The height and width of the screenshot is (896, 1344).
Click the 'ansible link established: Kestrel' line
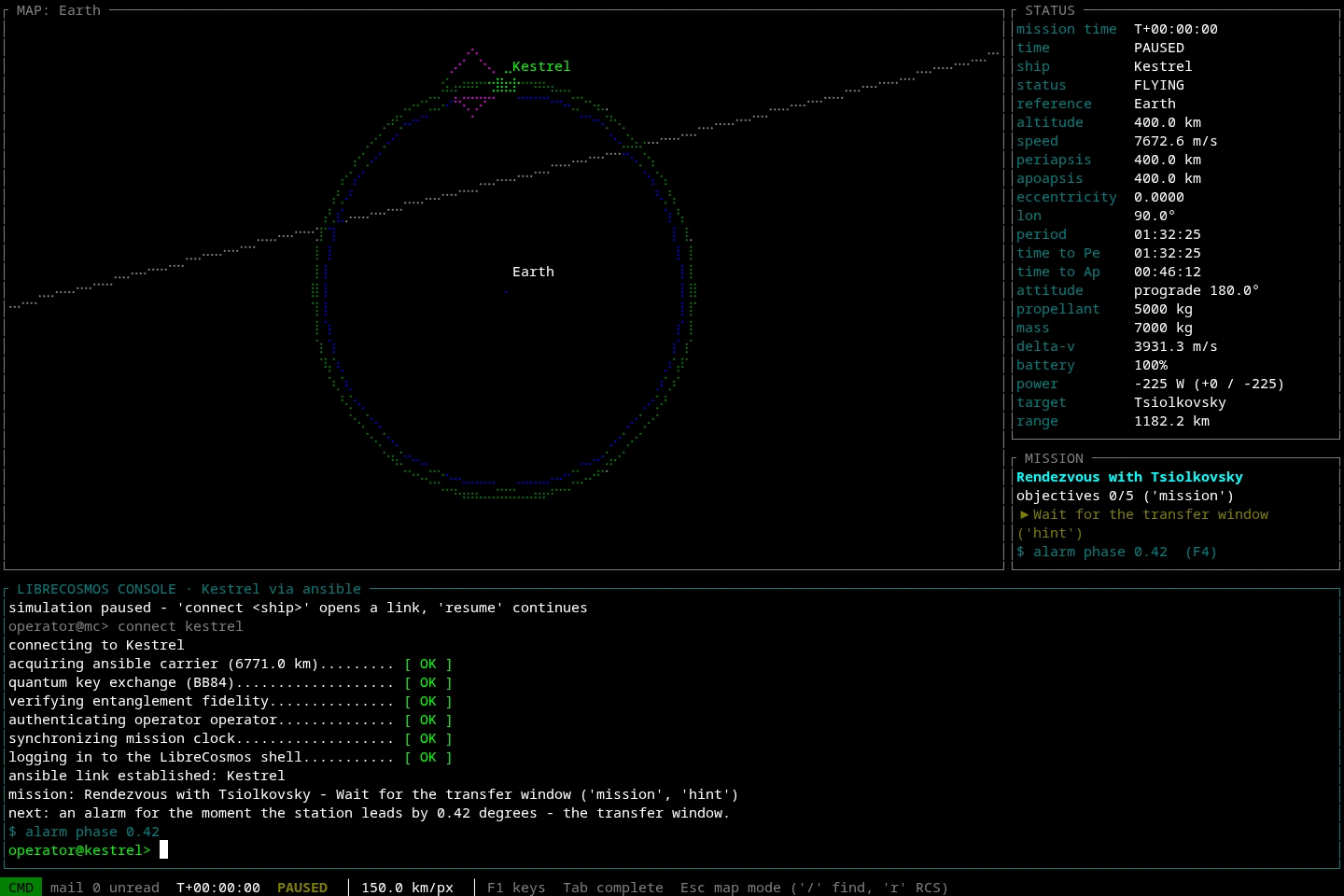click(x=147, y=776)
